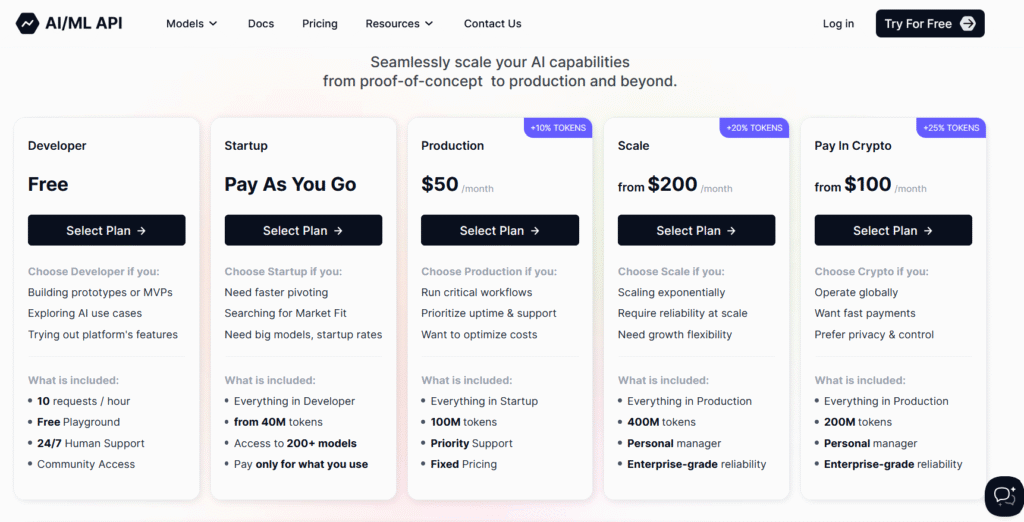Image resolution: width=1024 pixels, height=522 pixels.
Task: Click the +10% TOKENS badge on Production
Action: 558,128
